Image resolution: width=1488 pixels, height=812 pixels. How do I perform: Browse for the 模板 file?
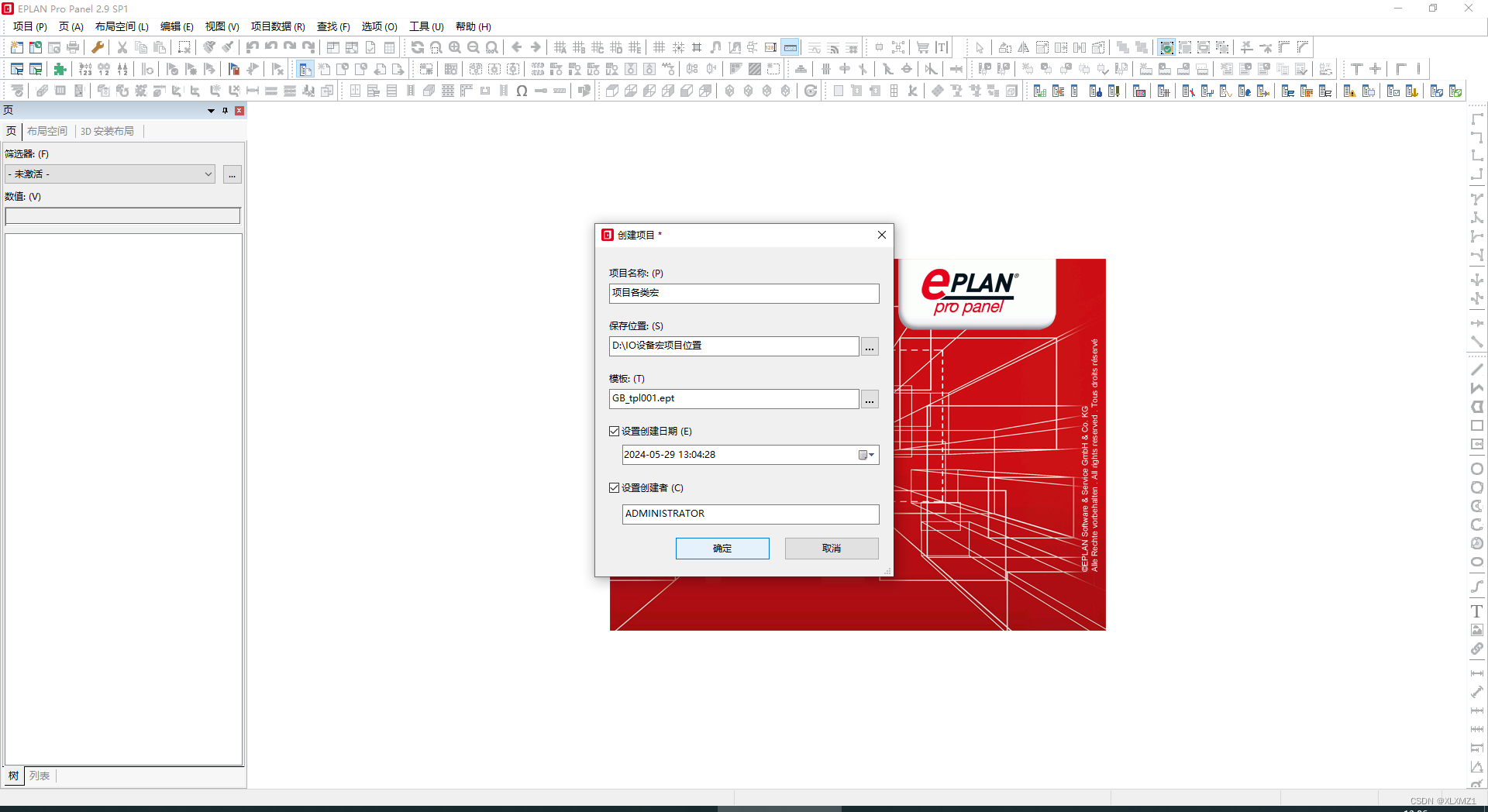(x=870, y=399)
